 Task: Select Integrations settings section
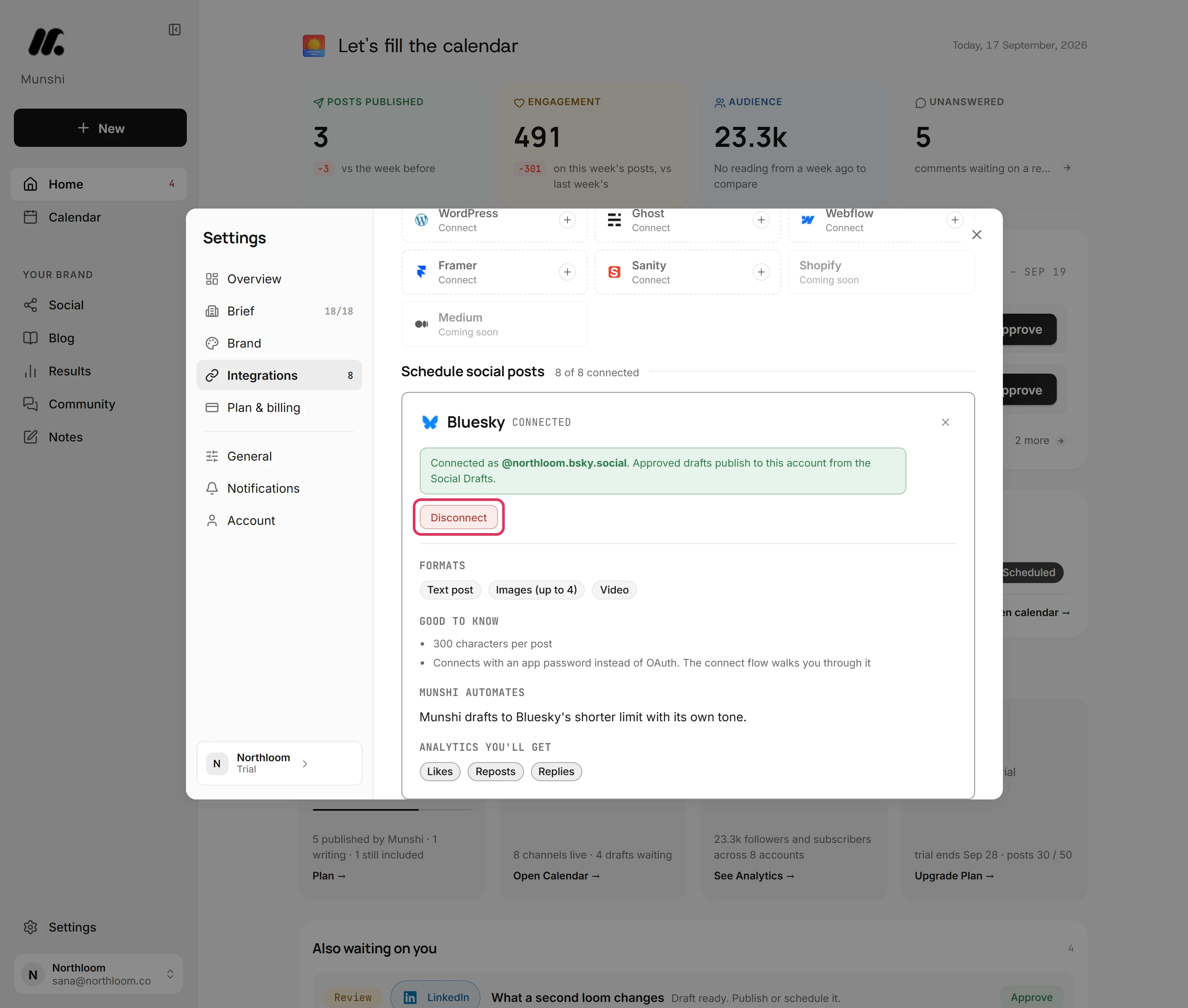coord(279,375)
